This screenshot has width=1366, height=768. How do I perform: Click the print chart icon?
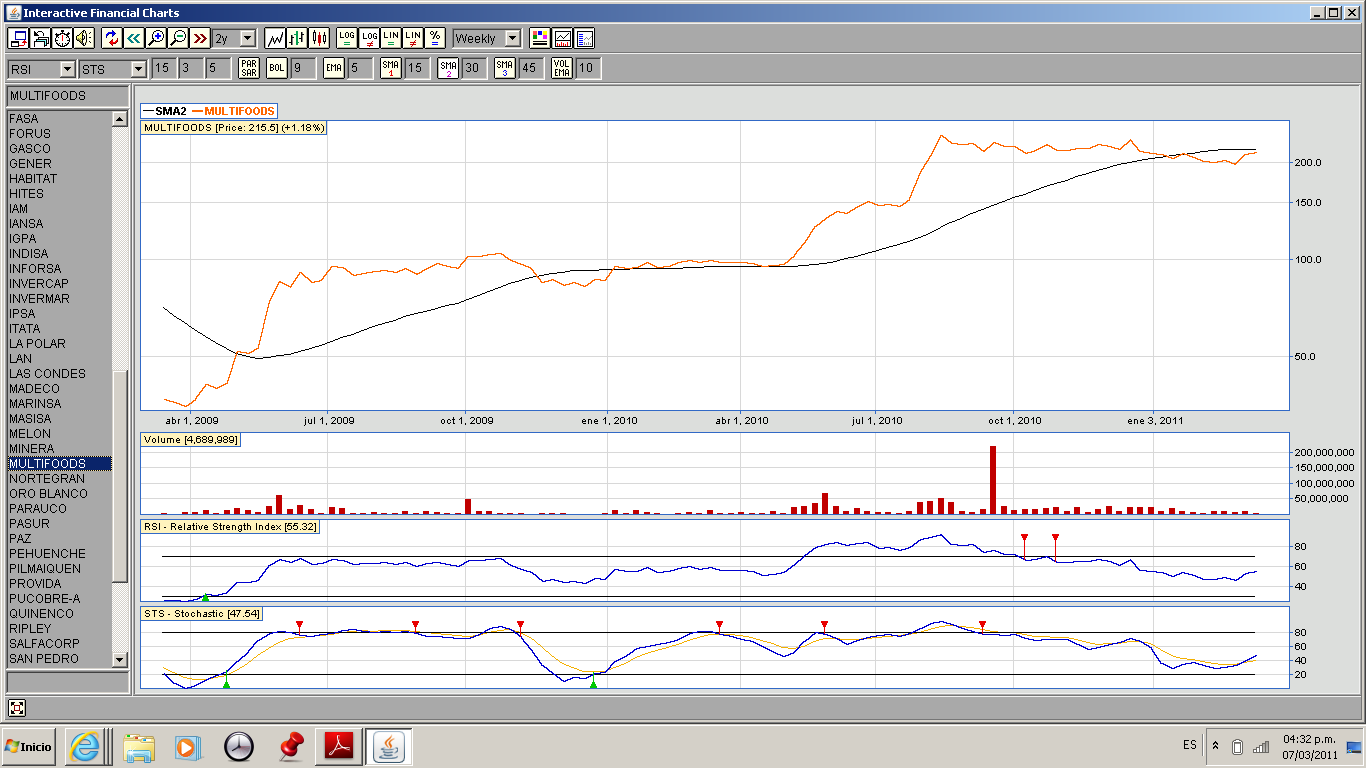pyautogui.click(x=41, y=38)
